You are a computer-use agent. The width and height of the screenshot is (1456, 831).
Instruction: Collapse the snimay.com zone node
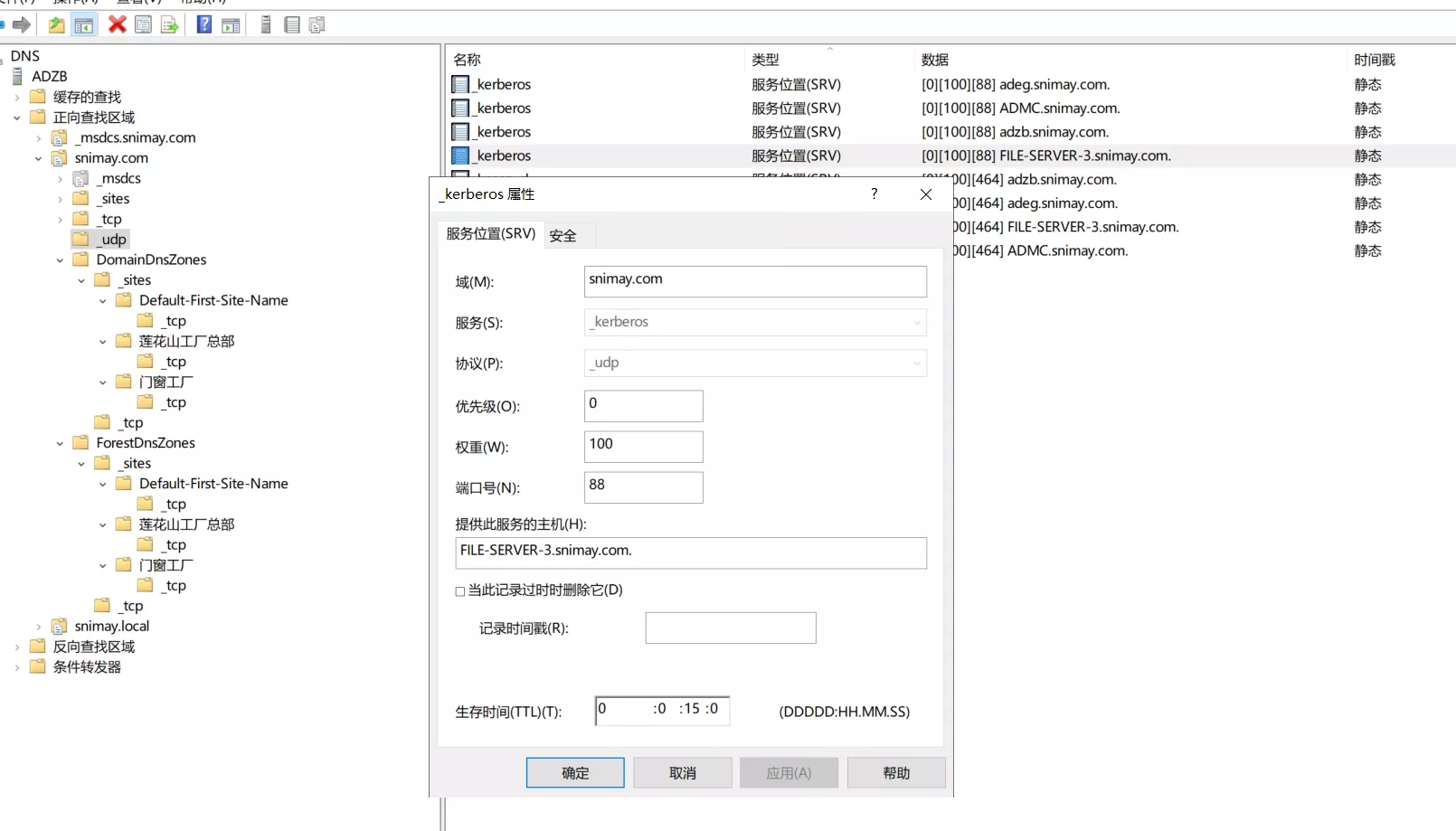[39, 158]
